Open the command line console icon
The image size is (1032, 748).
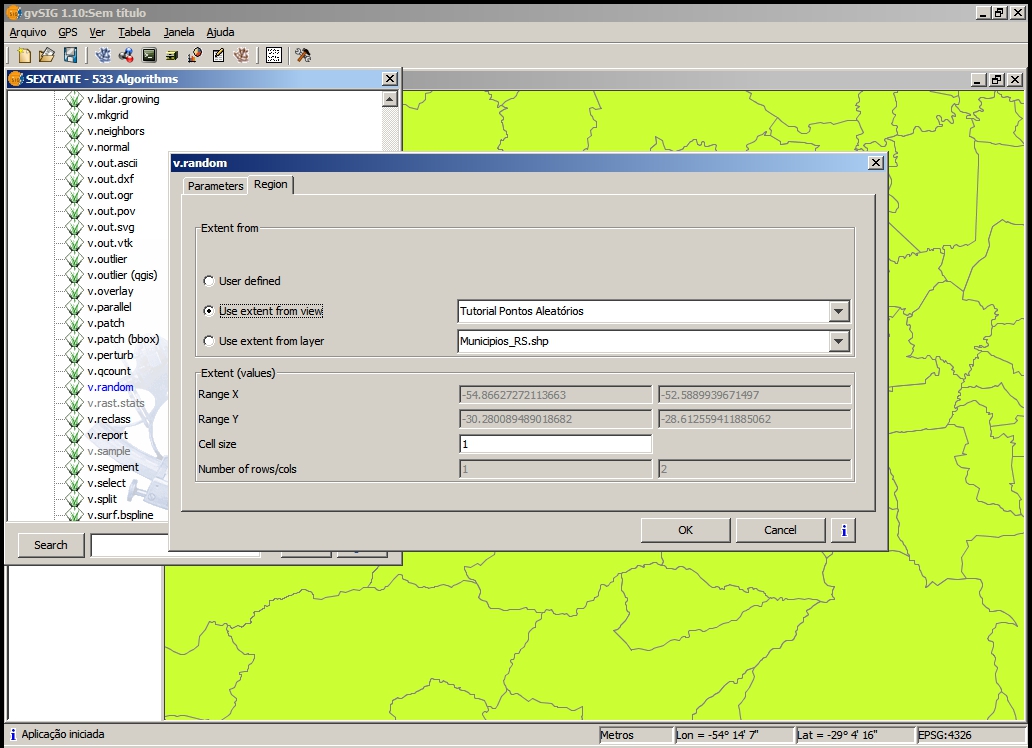[149, 55]
